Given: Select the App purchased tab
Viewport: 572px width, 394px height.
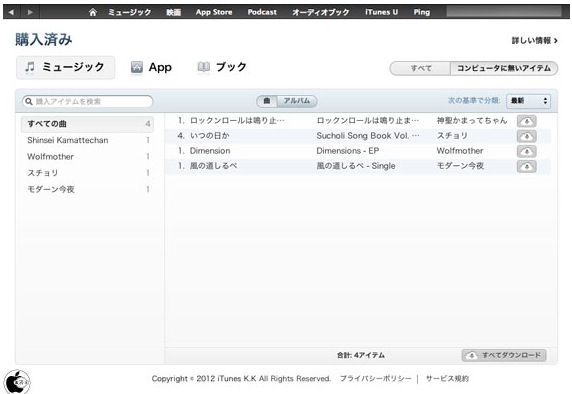Looking at the screenshot, I should pos(151,67).
